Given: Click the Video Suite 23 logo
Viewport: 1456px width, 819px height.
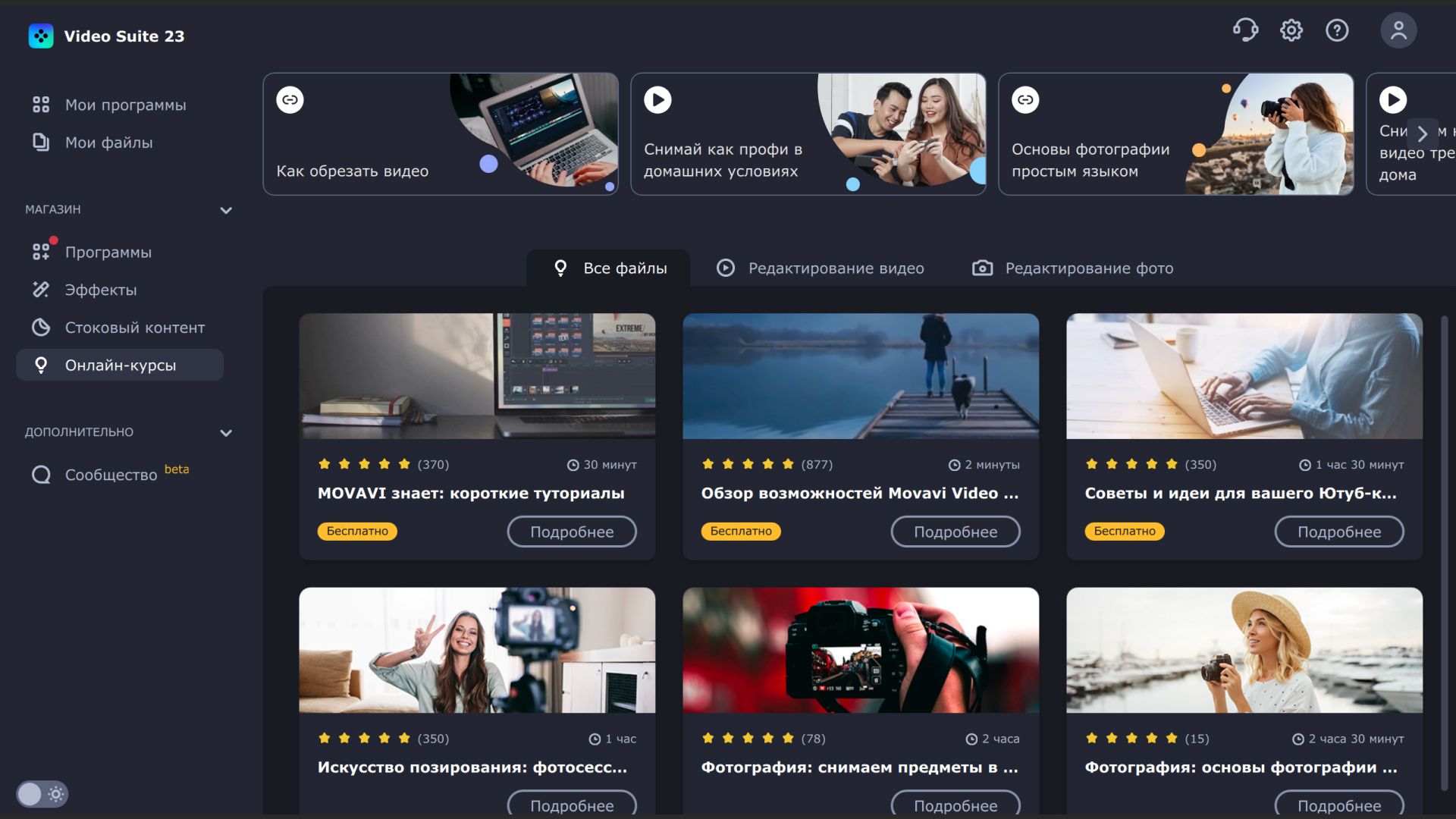Looking at the screenshot, I should (41, 36).
